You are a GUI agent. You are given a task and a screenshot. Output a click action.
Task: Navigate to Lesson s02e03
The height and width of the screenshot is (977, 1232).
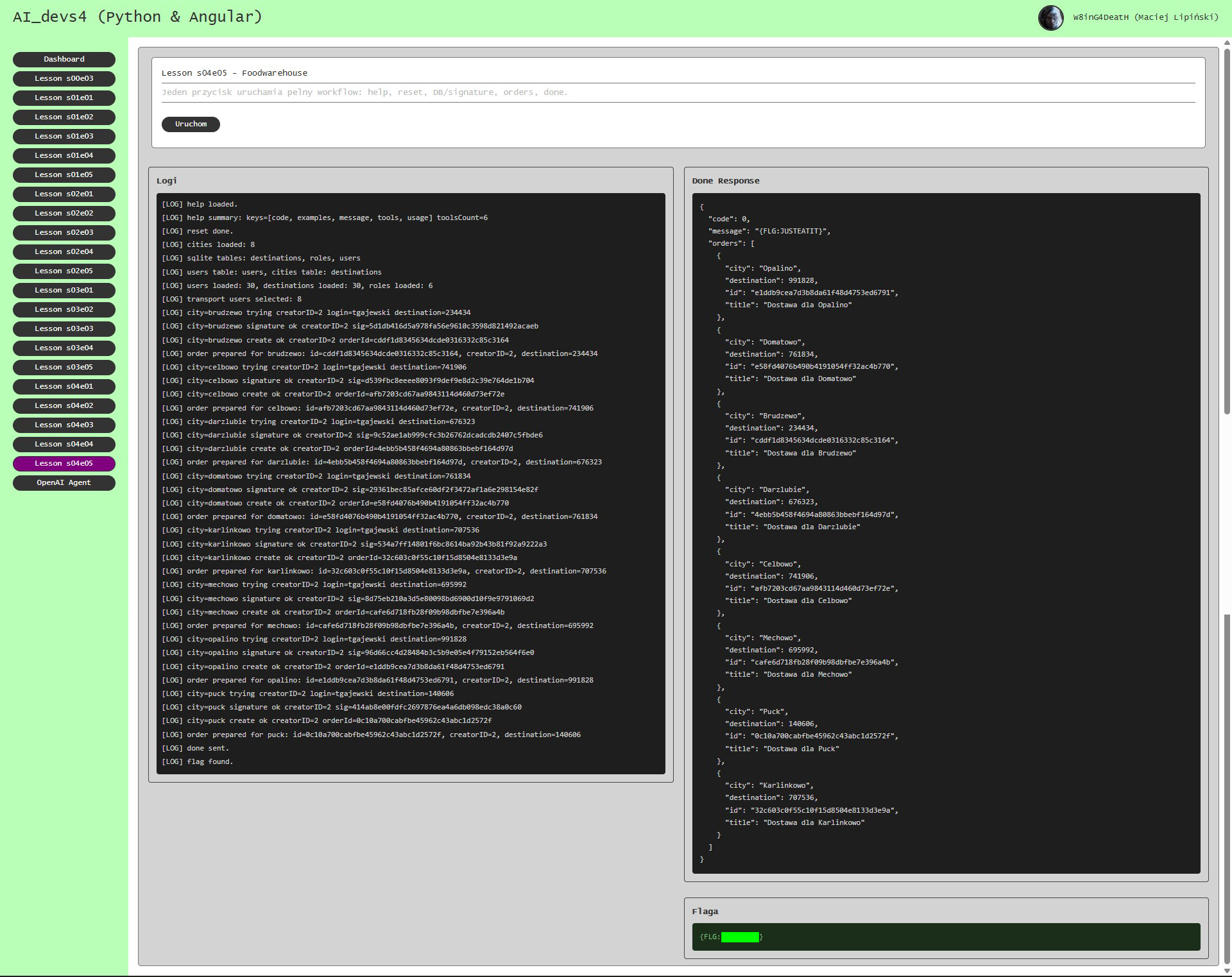point(64,232)
